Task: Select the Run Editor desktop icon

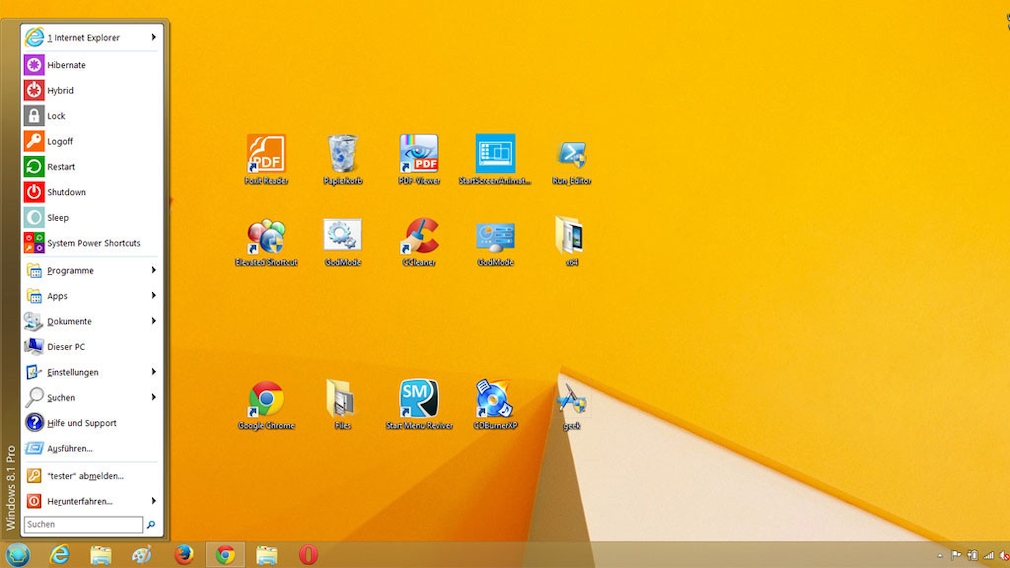Action: tap(571, 160)
